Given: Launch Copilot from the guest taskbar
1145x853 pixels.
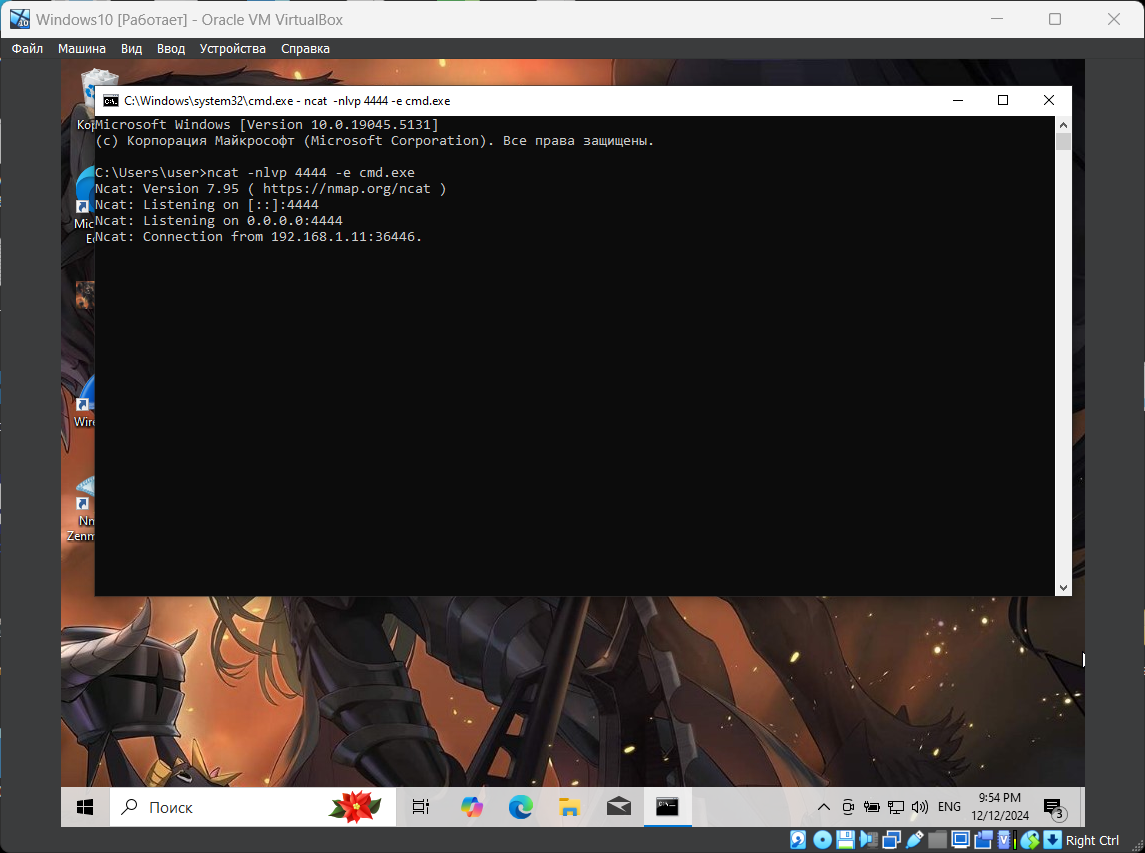Looking at the screenshot, I should [472, 807].
